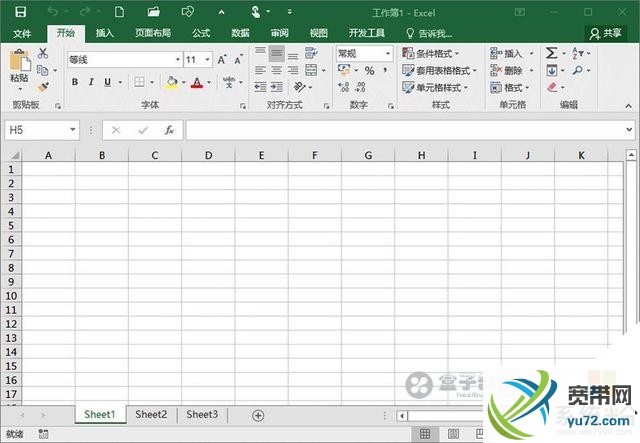Viewport: 640px width, 443px height.
Task: Center text horizontally
Action: tap(276, 70)
